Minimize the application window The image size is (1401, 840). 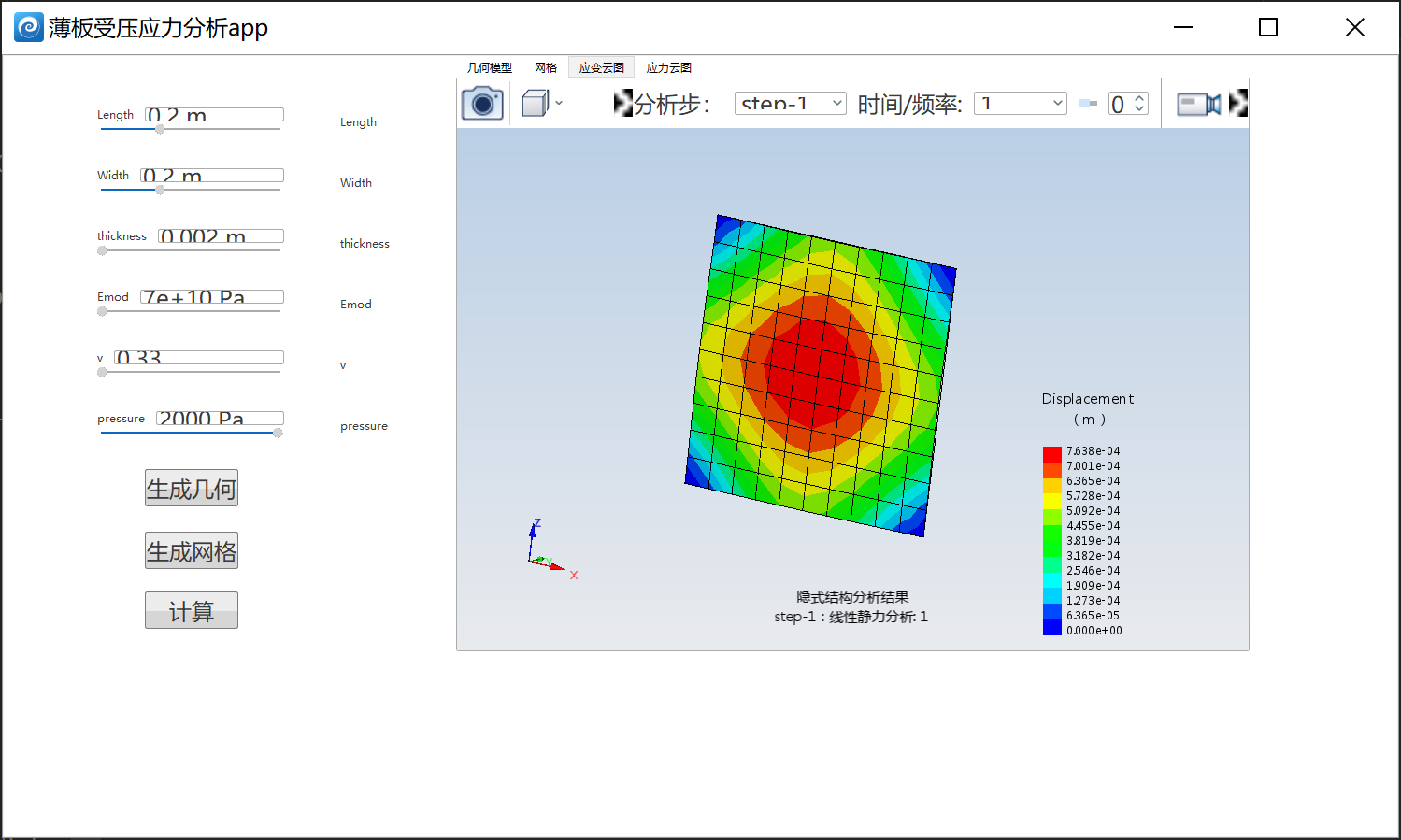tap(1183, 27)
